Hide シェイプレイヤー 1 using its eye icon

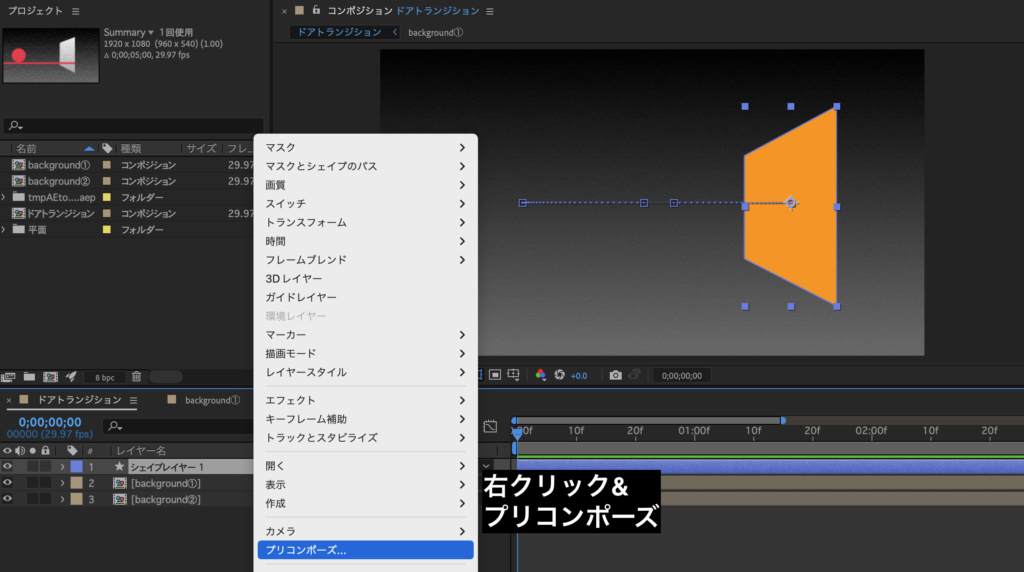[8, 467]
